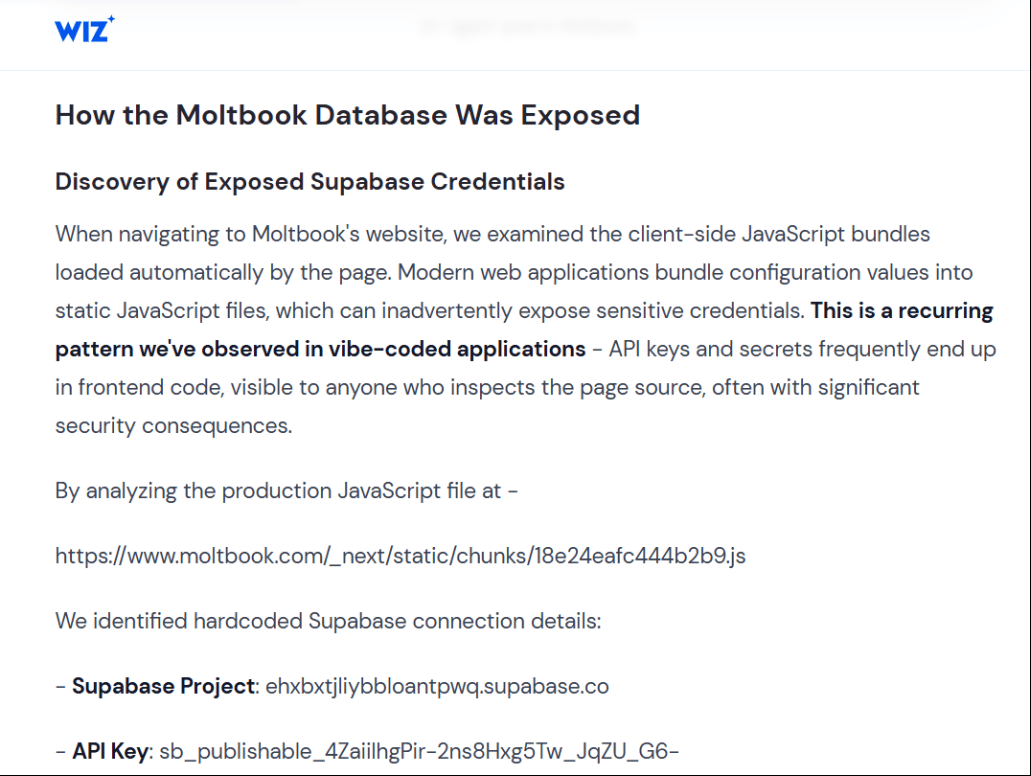1031x776 pixels.
Task: Click the "security consequences." text
Action: (174, 425)
